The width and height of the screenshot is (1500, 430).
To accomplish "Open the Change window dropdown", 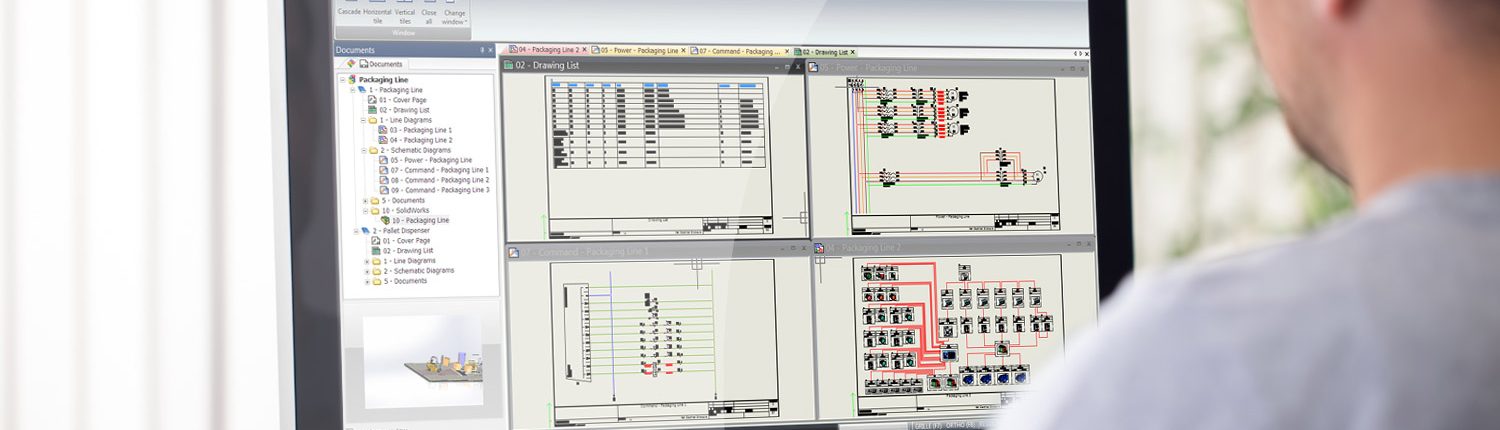I will 454,11.
